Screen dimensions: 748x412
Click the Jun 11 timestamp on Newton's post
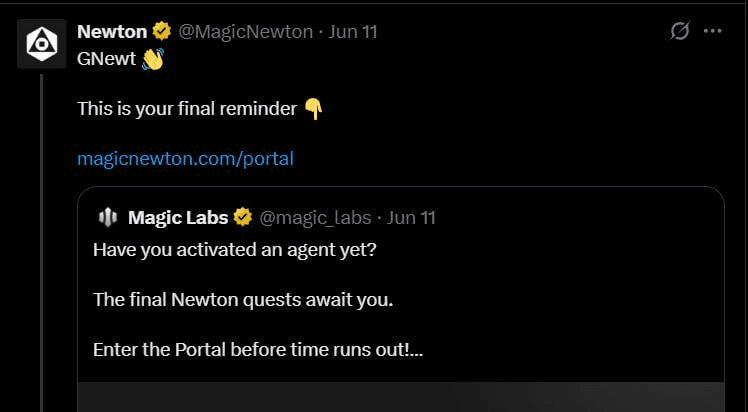[x=353, y=32]
